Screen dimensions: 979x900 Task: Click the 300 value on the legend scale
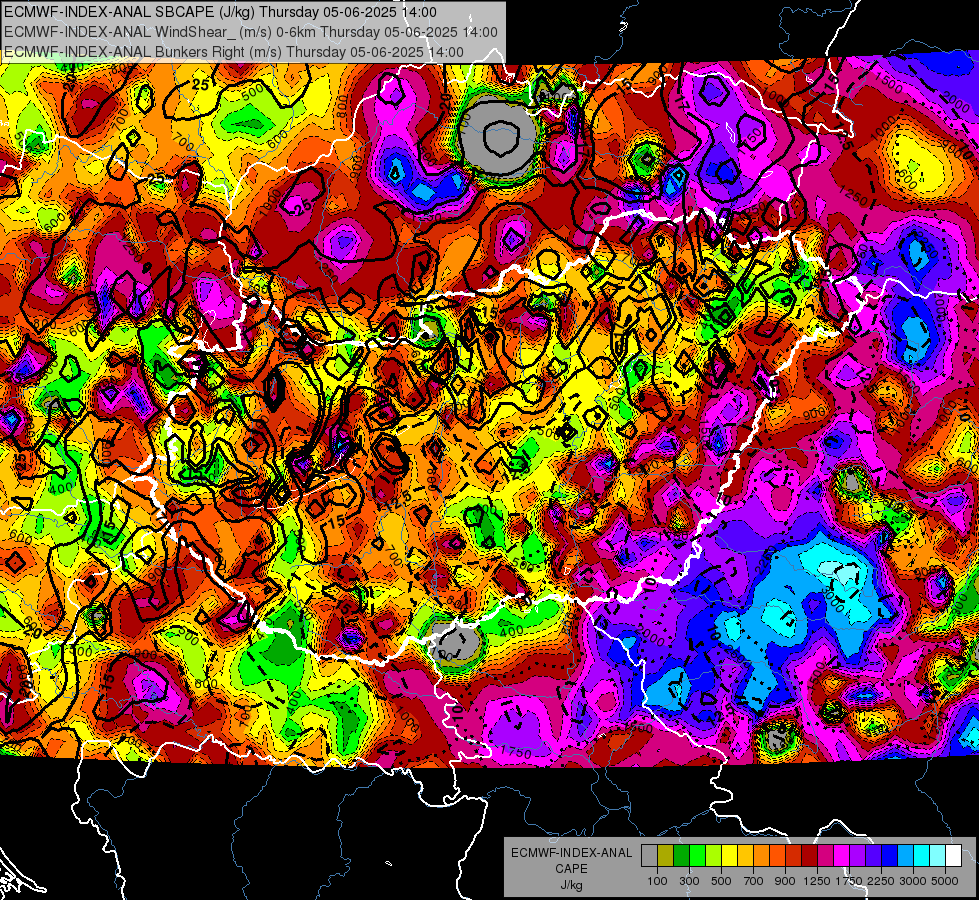pos(689,881)
